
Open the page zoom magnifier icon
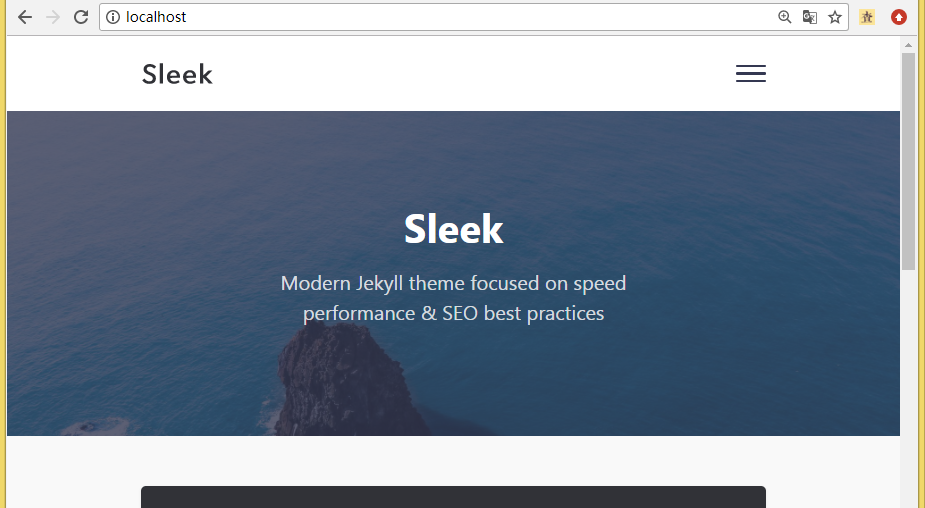(x=784, y=17)
